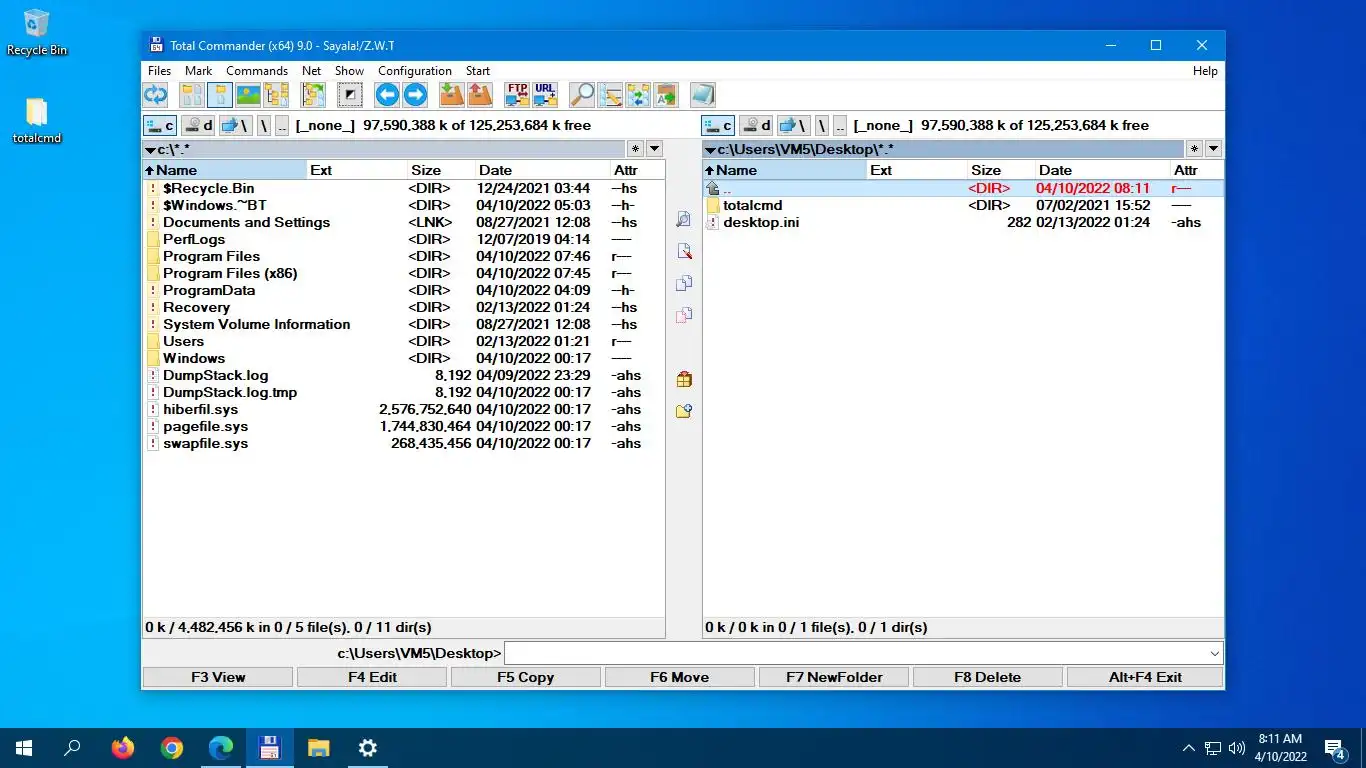Select drive c in the right panel
The height and width of the screenshot is (768, 1366).
click(718, 125)
